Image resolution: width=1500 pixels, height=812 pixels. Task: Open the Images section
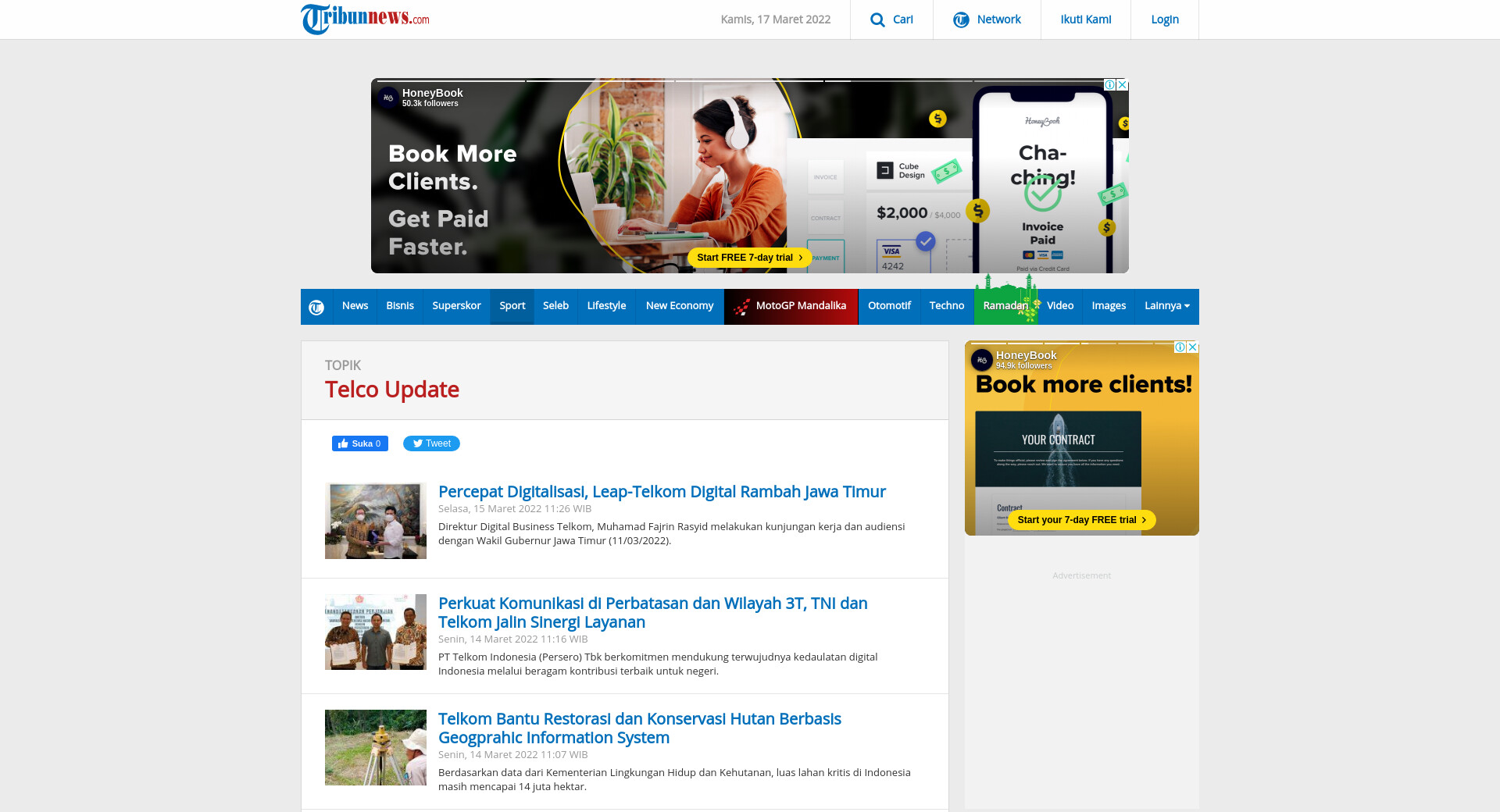(1109, 306)
